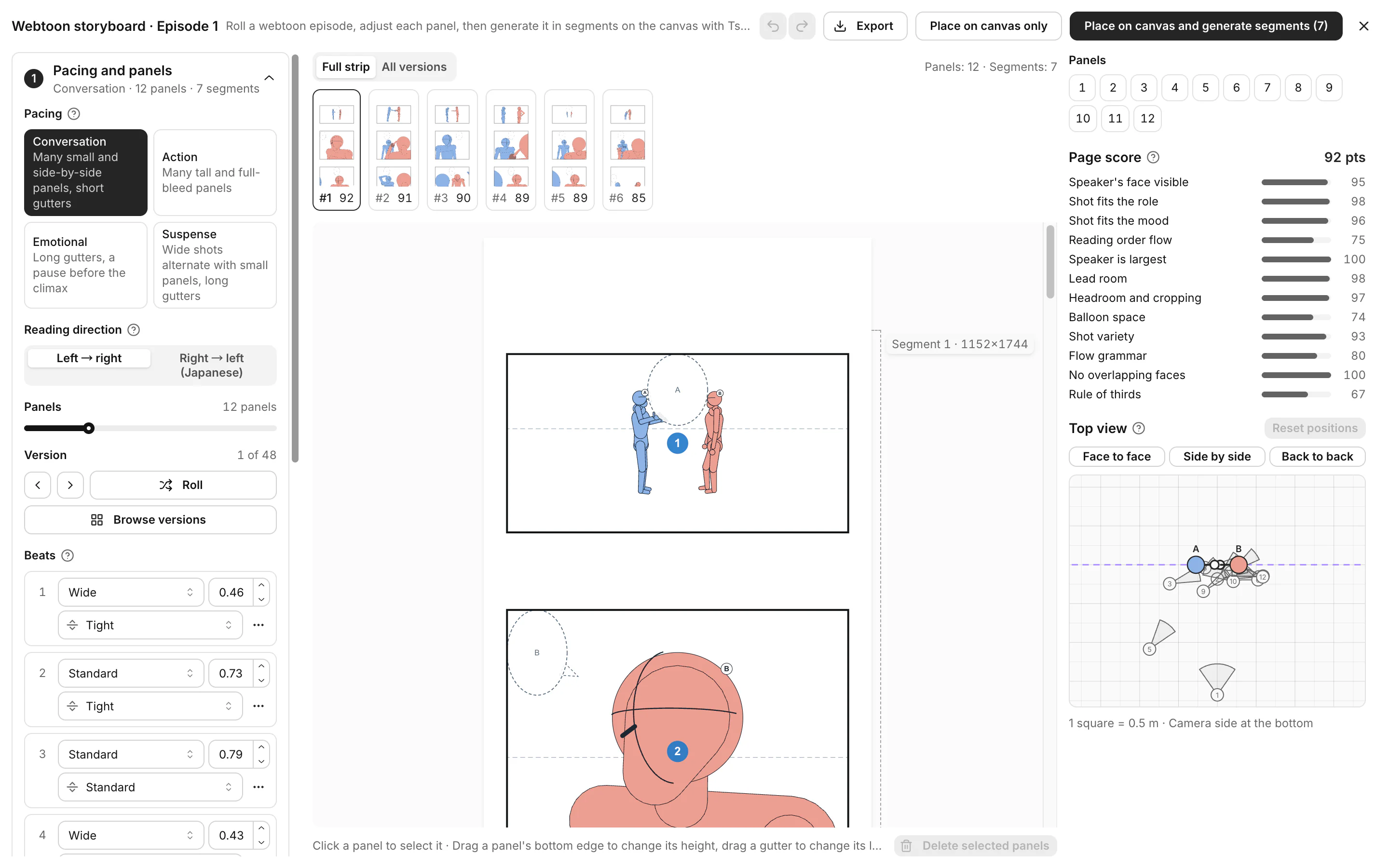Set reading direction to Right → left (Japanese)

pyautogui.click(x=211, y=365)
